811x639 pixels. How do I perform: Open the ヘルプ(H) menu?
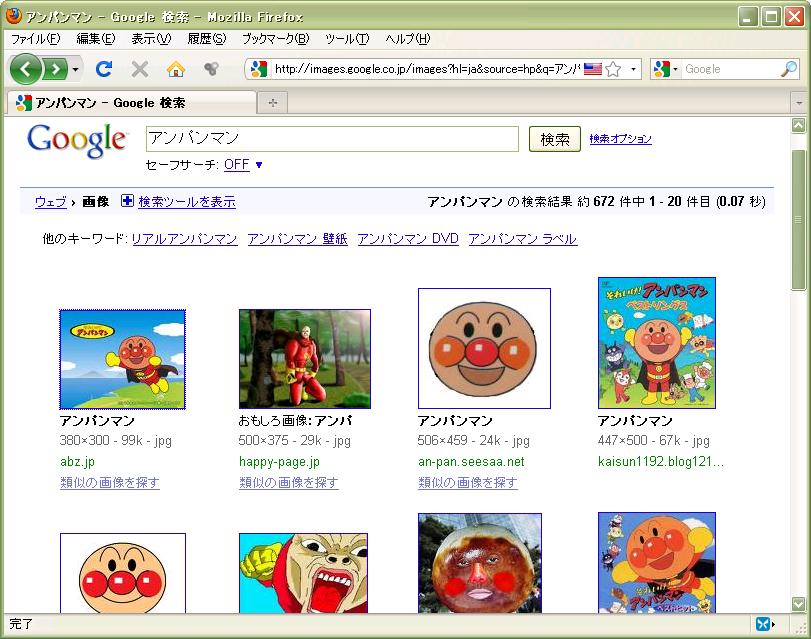(x=408, y=39)
